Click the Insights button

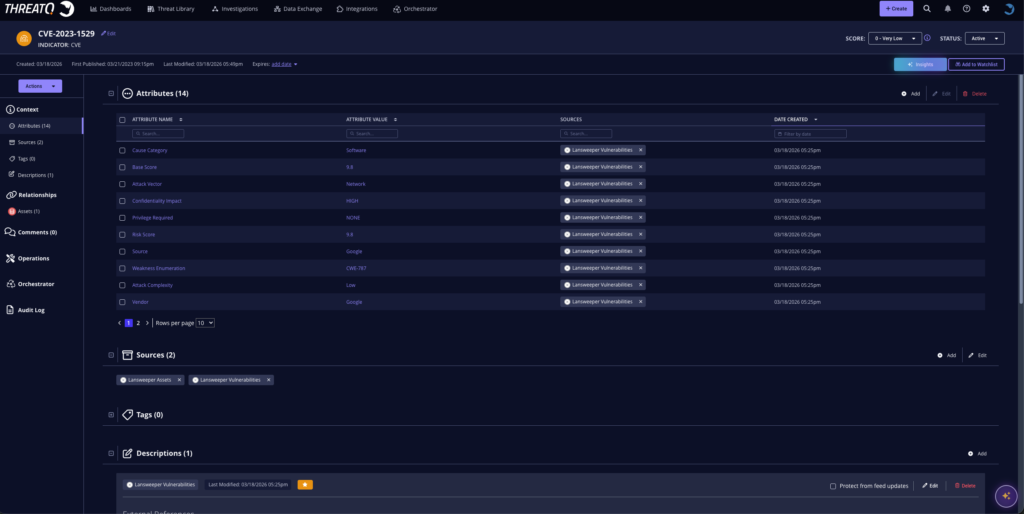(x=920, y=65)
